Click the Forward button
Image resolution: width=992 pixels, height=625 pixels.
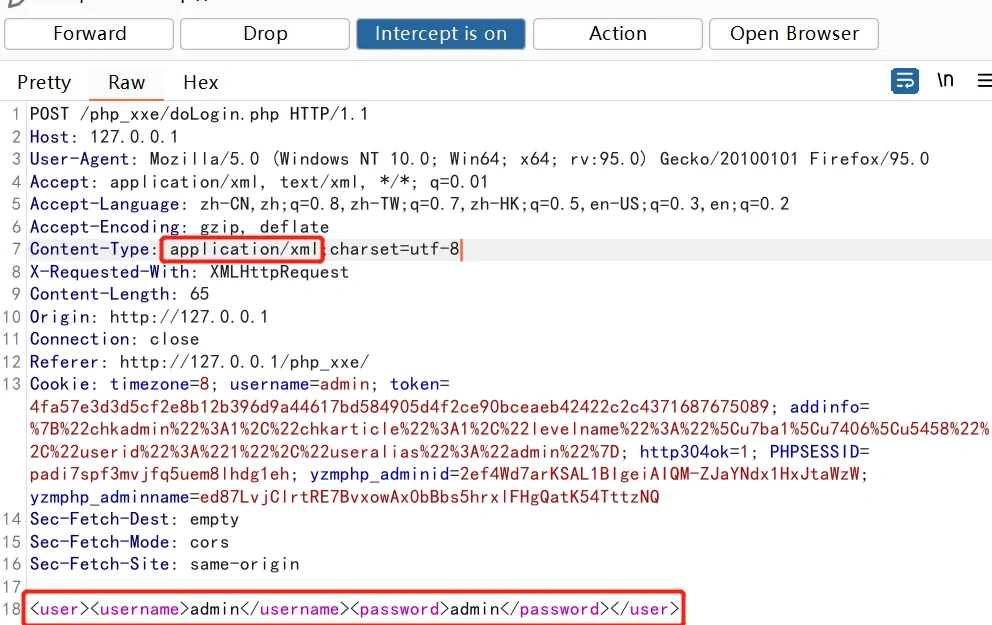(x=89, y=34)
